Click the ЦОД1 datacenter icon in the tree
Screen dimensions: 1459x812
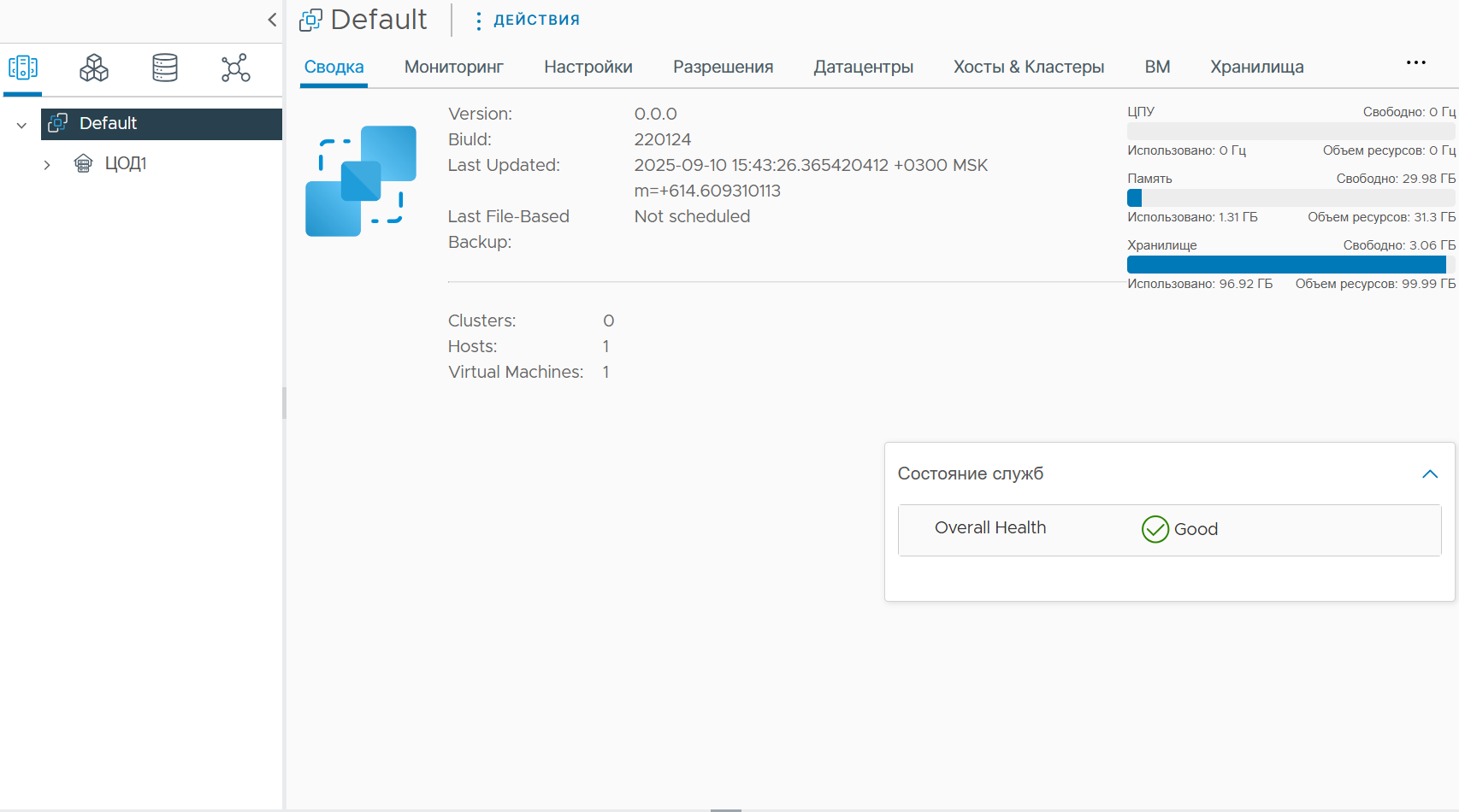(x=83, y=163)
